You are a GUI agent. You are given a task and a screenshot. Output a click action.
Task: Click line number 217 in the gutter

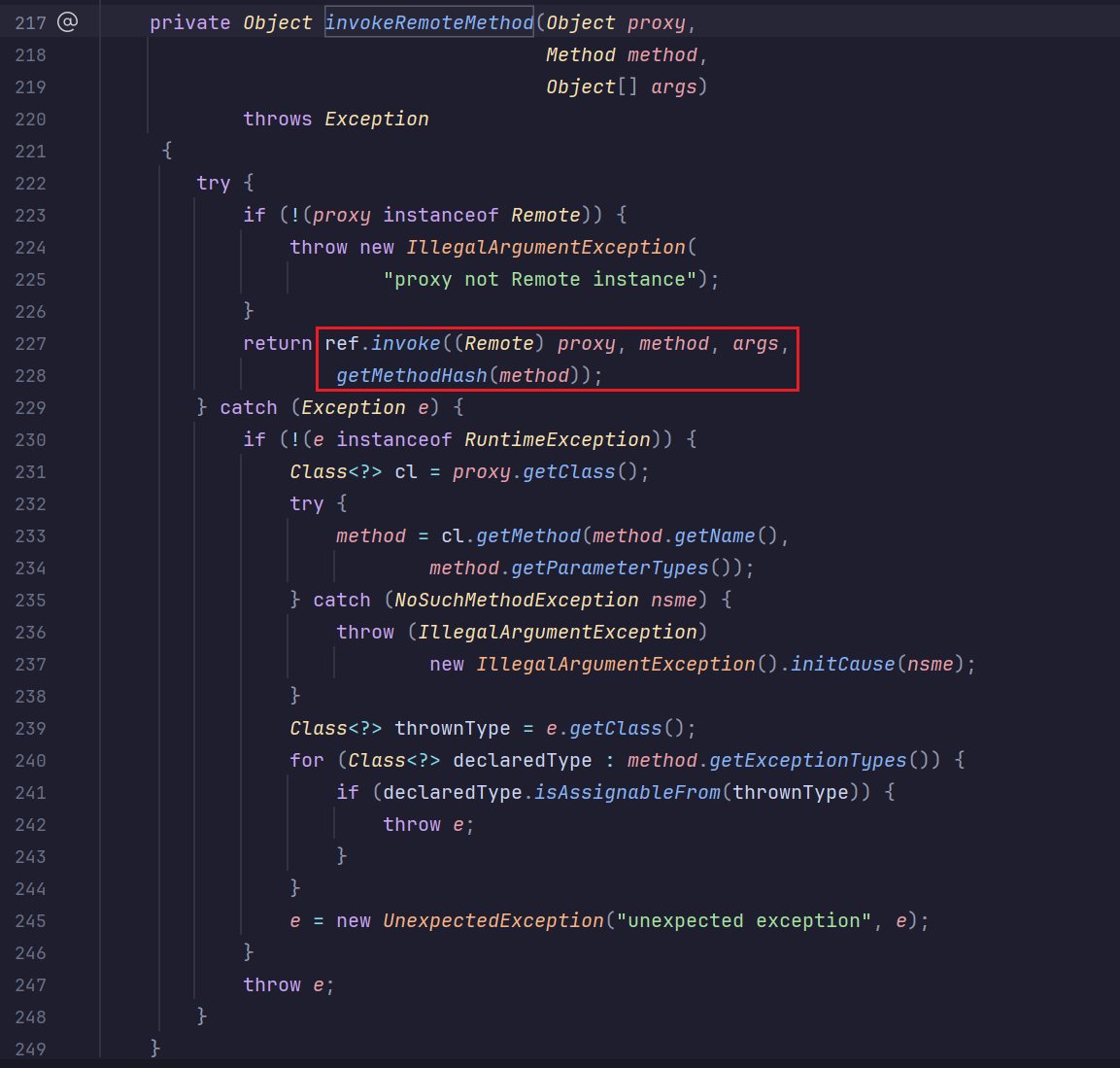pyautogui.click(x=30, y=23)
